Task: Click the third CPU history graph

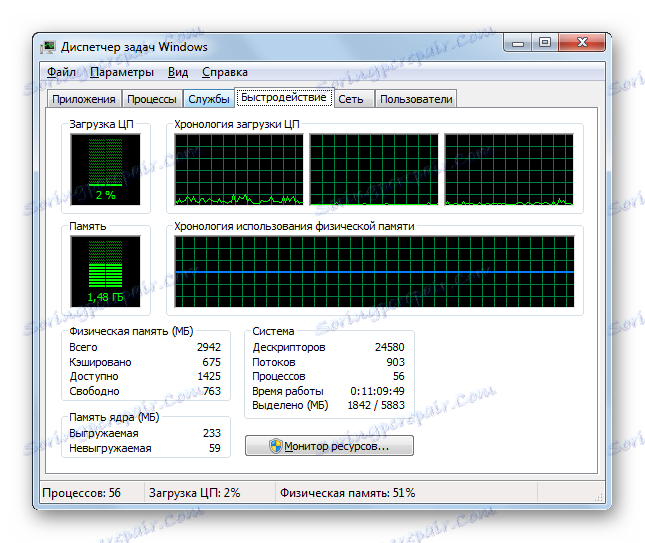Action: pyautogui.click(x=509, y=169)
